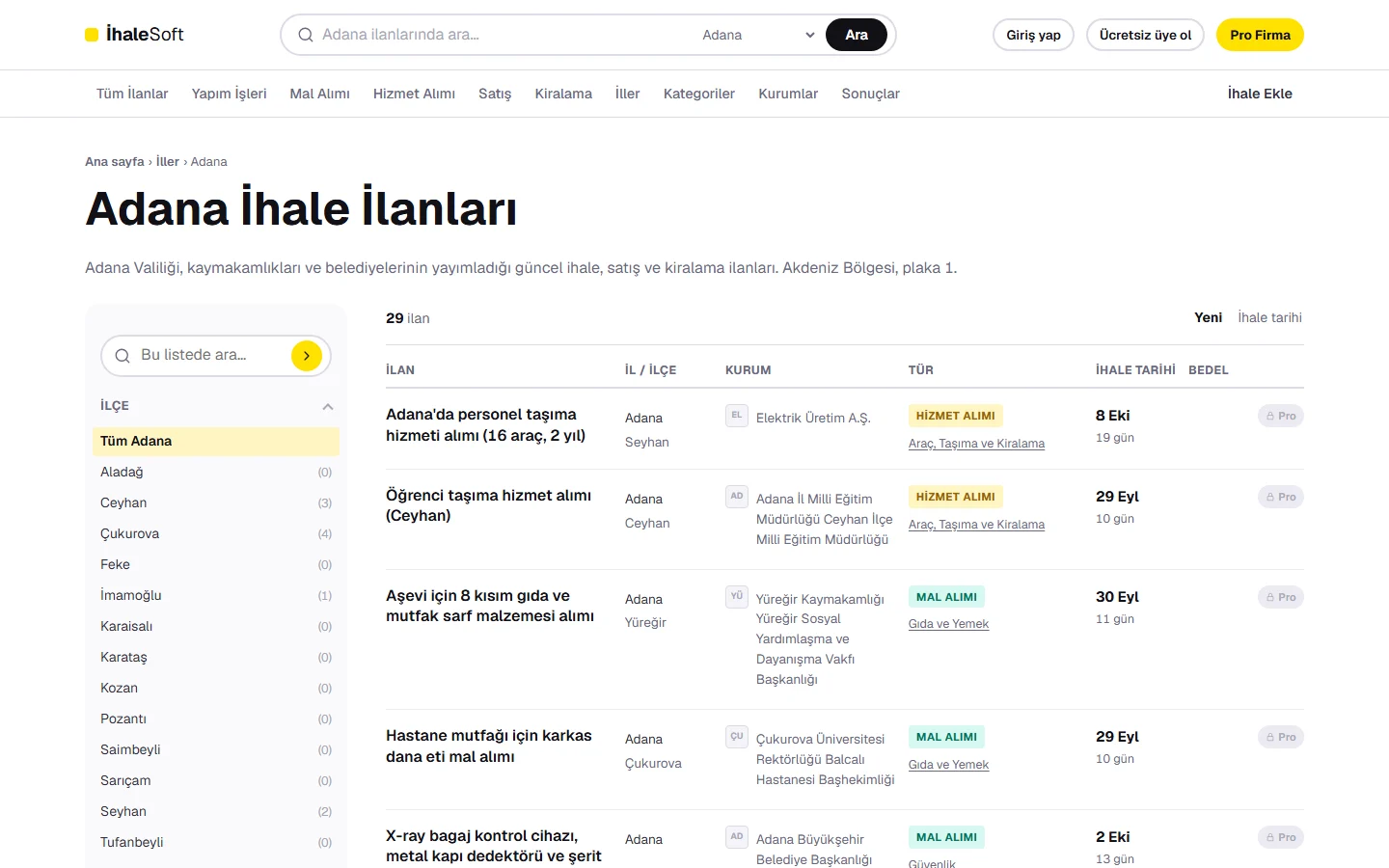Open Aşevi için 8 kısım gıda listing
This screenshot has height=868, width=1389.
tap(490, 606)
